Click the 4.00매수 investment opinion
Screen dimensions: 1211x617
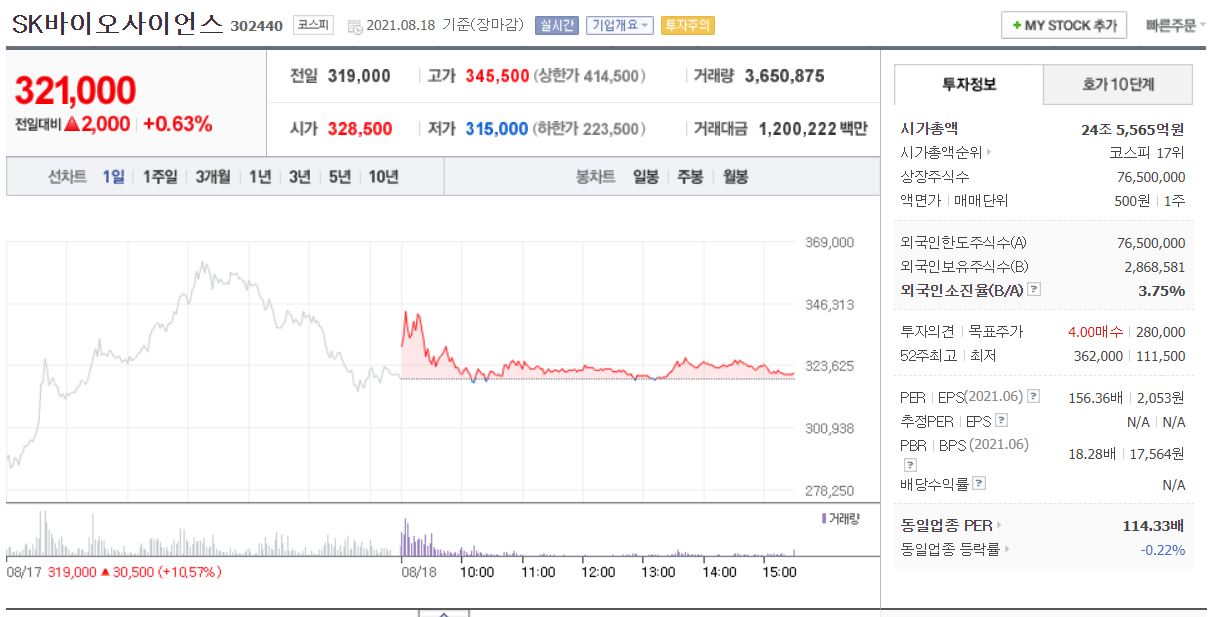point(1096,332)
